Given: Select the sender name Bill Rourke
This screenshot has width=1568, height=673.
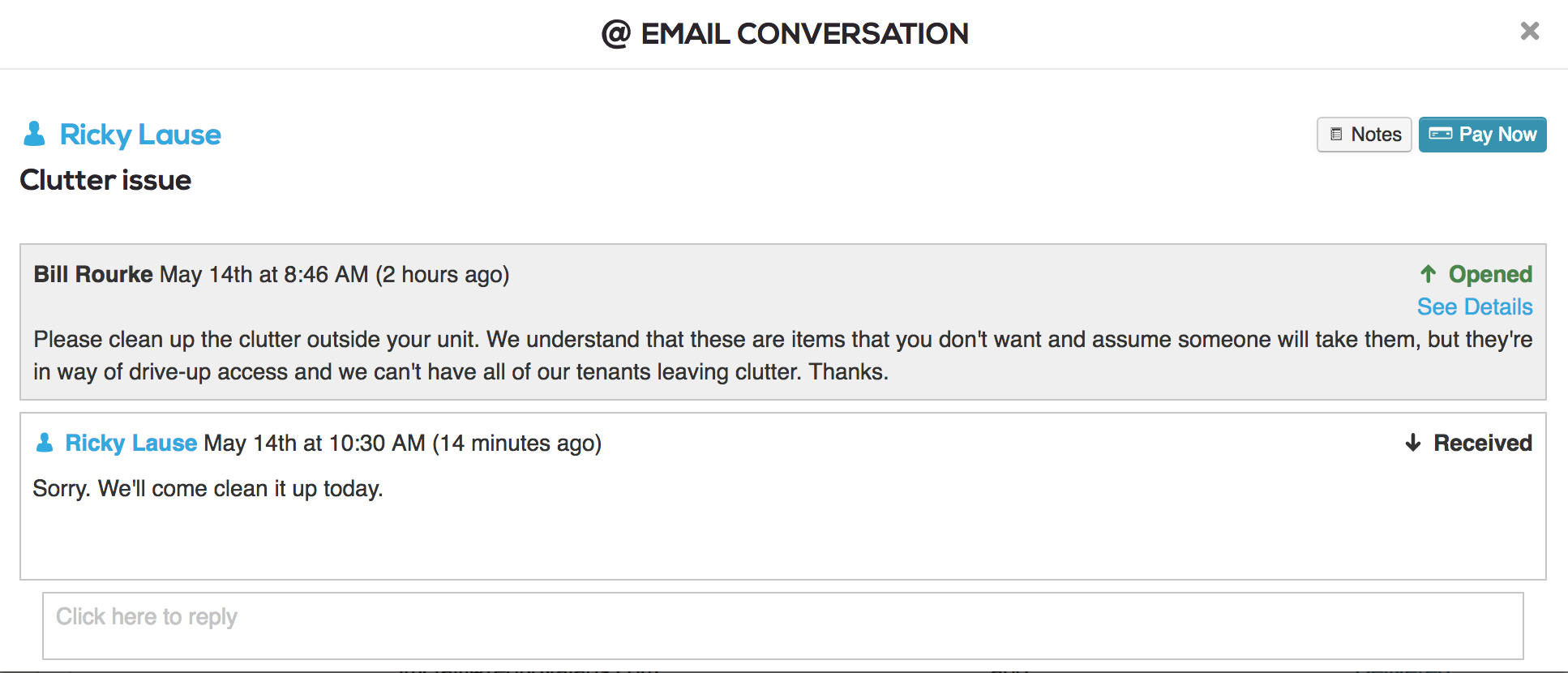Looking at the screenshot, I should [93, 274].
